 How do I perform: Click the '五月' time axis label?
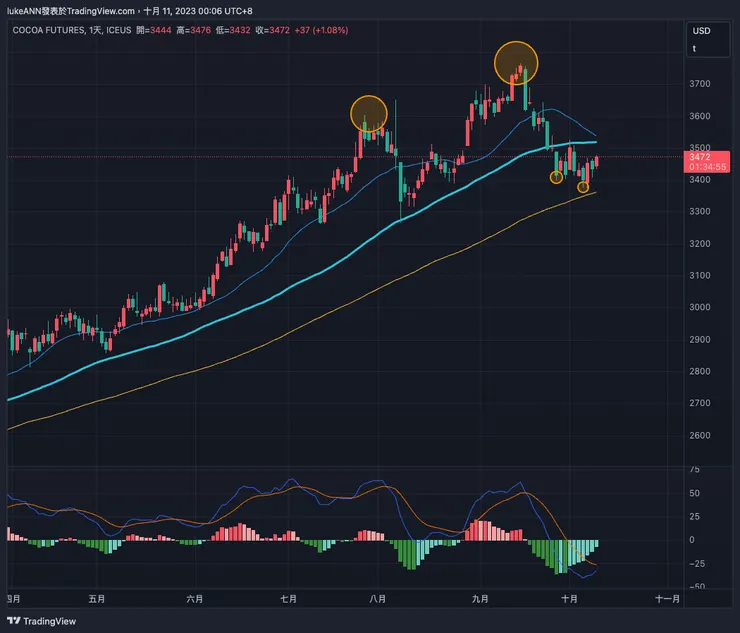[x=97, y=599]
